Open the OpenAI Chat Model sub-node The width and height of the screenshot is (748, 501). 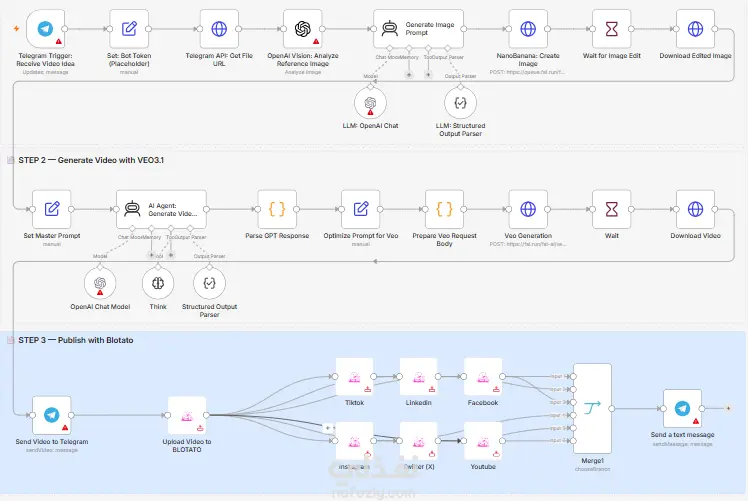[x=100, y=283]
